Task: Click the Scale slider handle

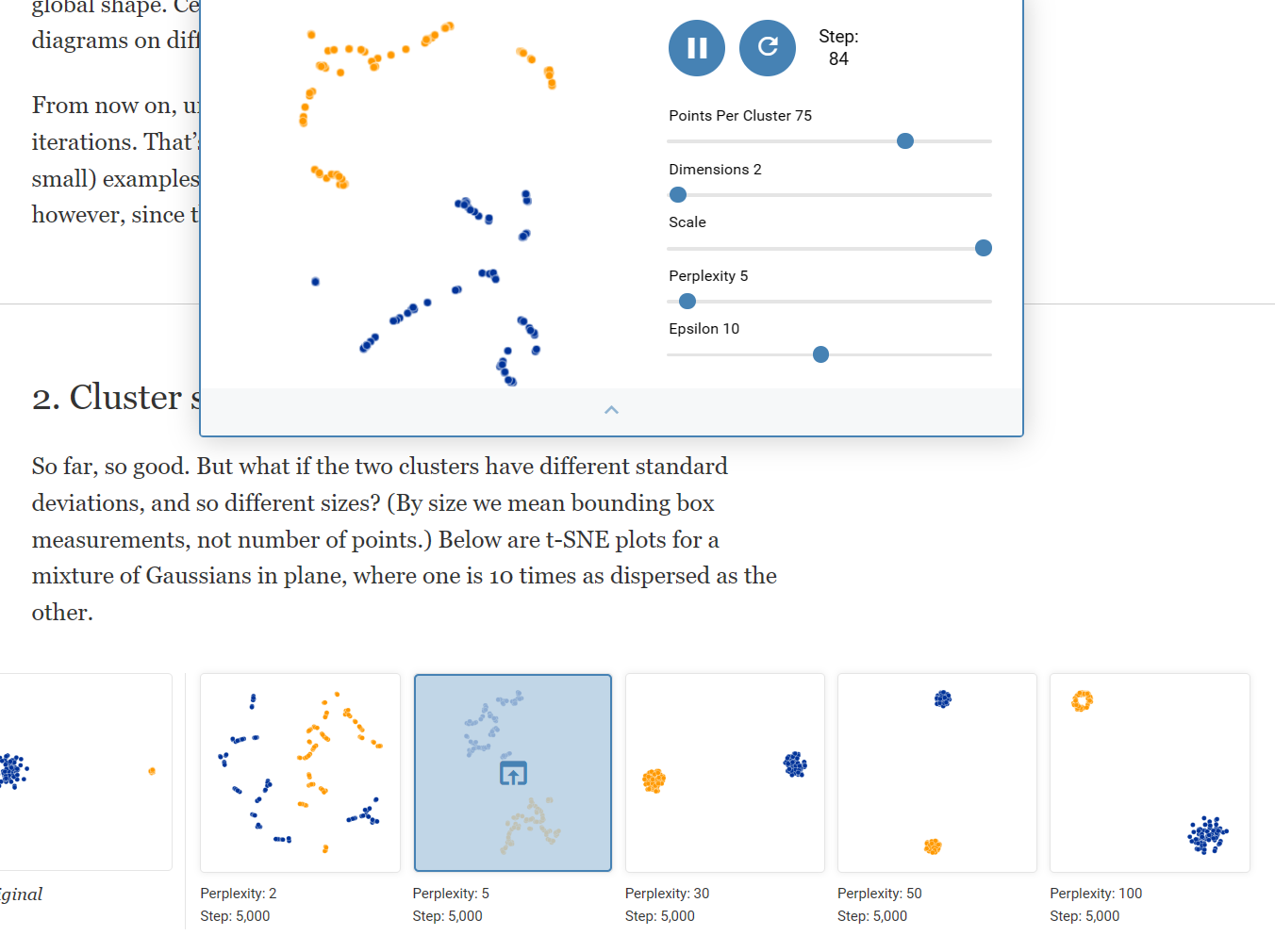Action: click(984, 248)
